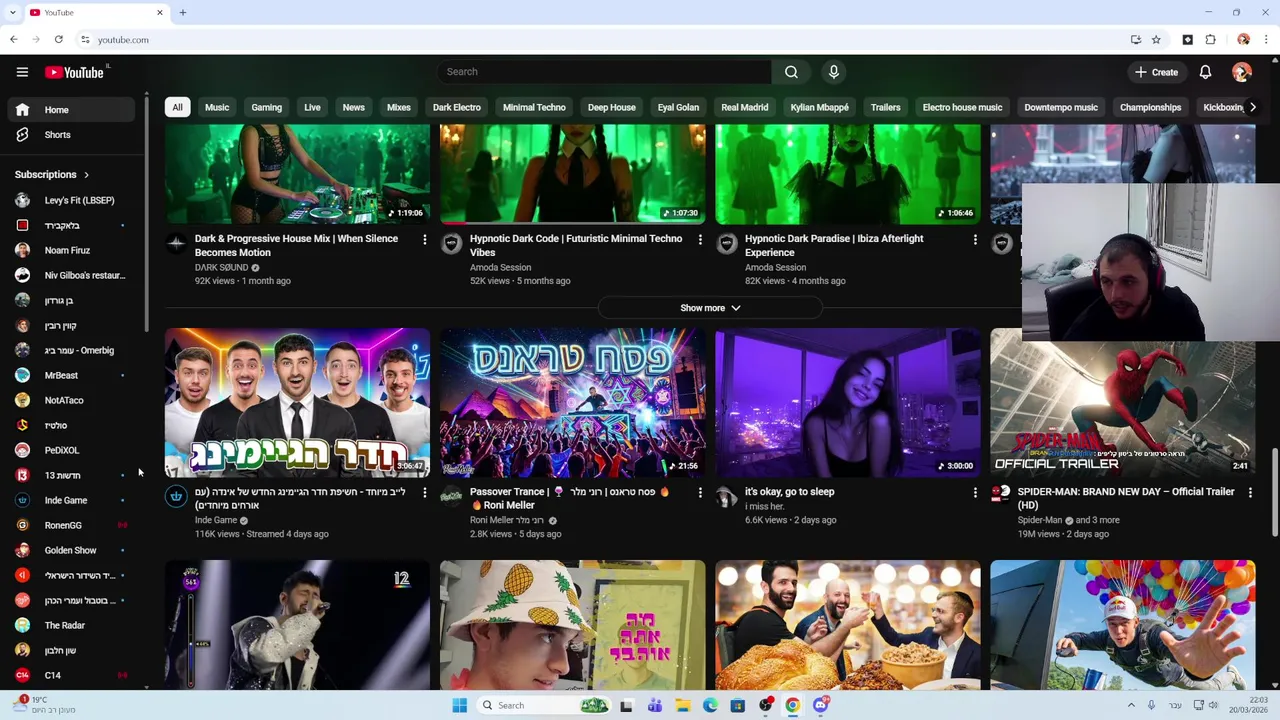Image resolution: width=1280 pixels, height=720 pixels.
Task: Select the Trailers chip
Action: pos(885,107)
